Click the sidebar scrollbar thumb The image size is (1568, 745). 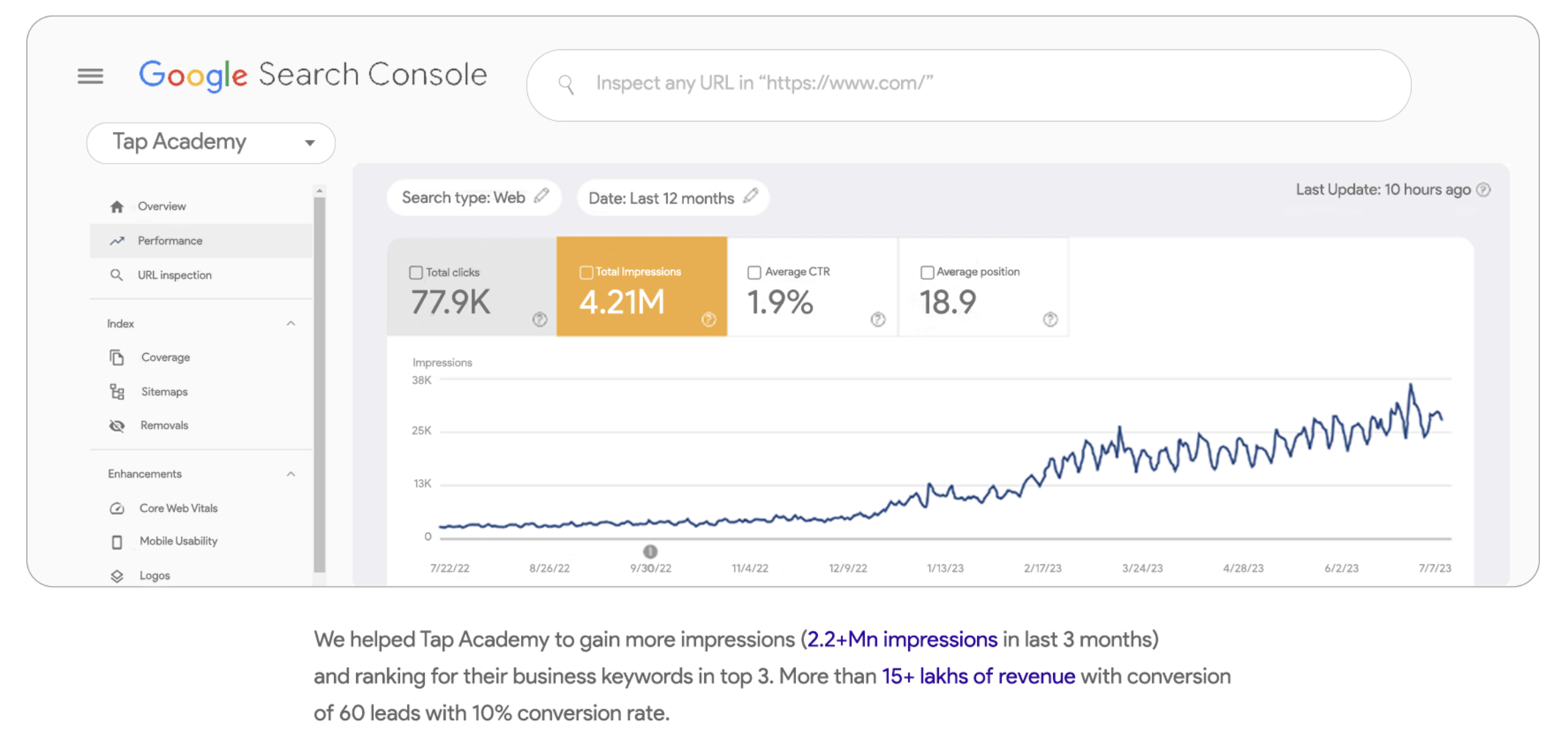(x=319, y=385)
